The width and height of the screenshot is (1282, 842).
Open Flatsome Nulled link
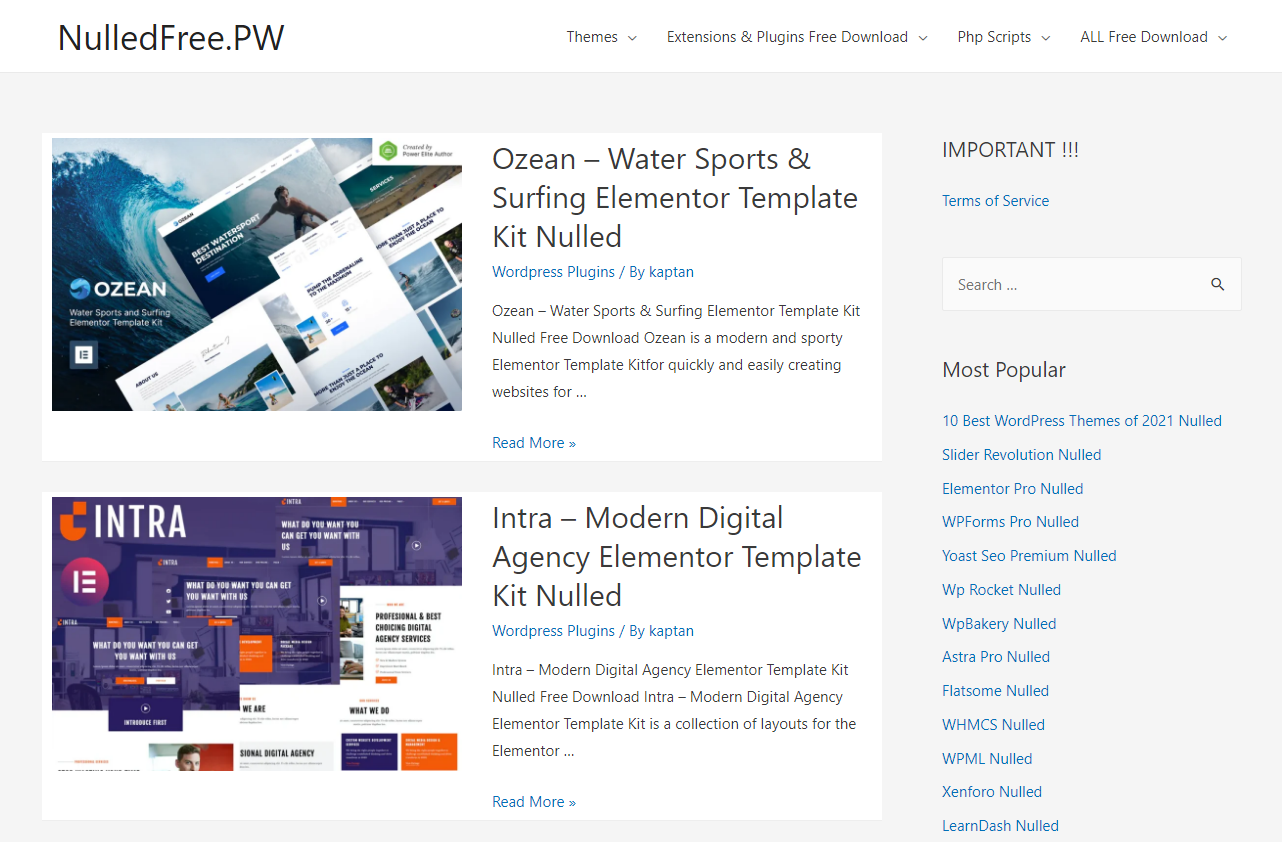(995, 691)
